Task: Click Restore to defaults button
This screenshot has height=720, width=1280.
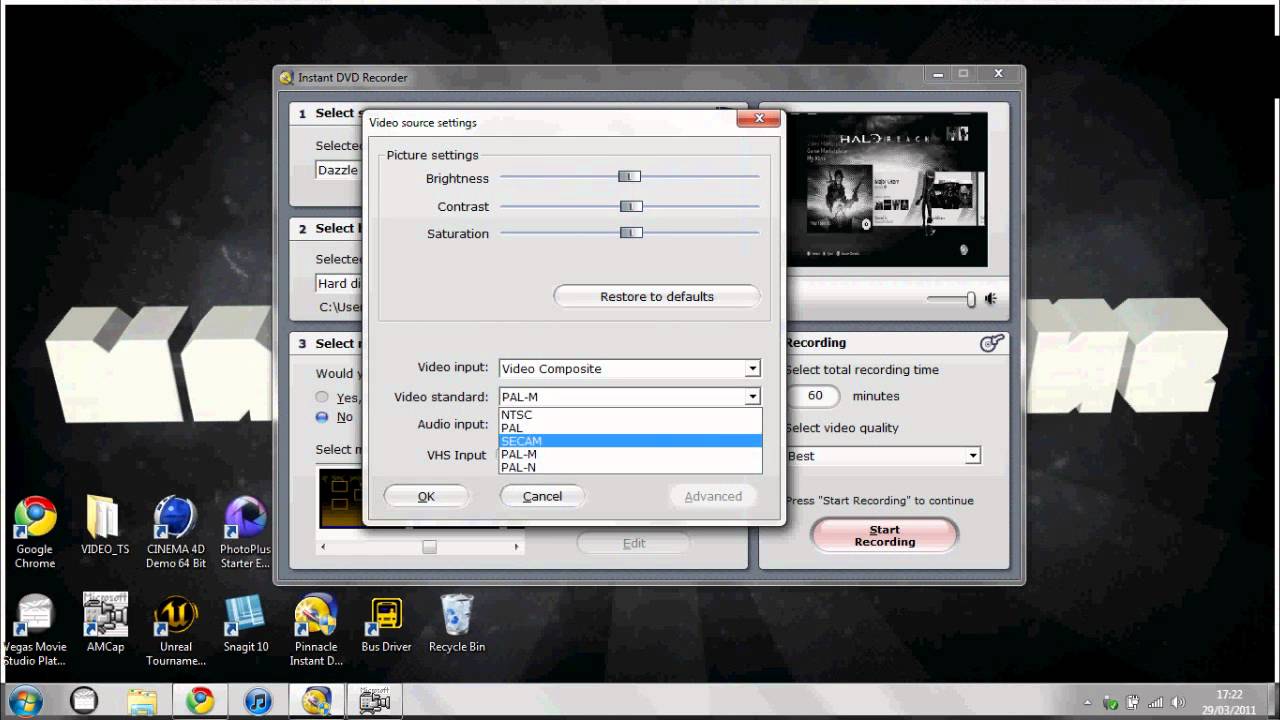Action: coord(657,297)
